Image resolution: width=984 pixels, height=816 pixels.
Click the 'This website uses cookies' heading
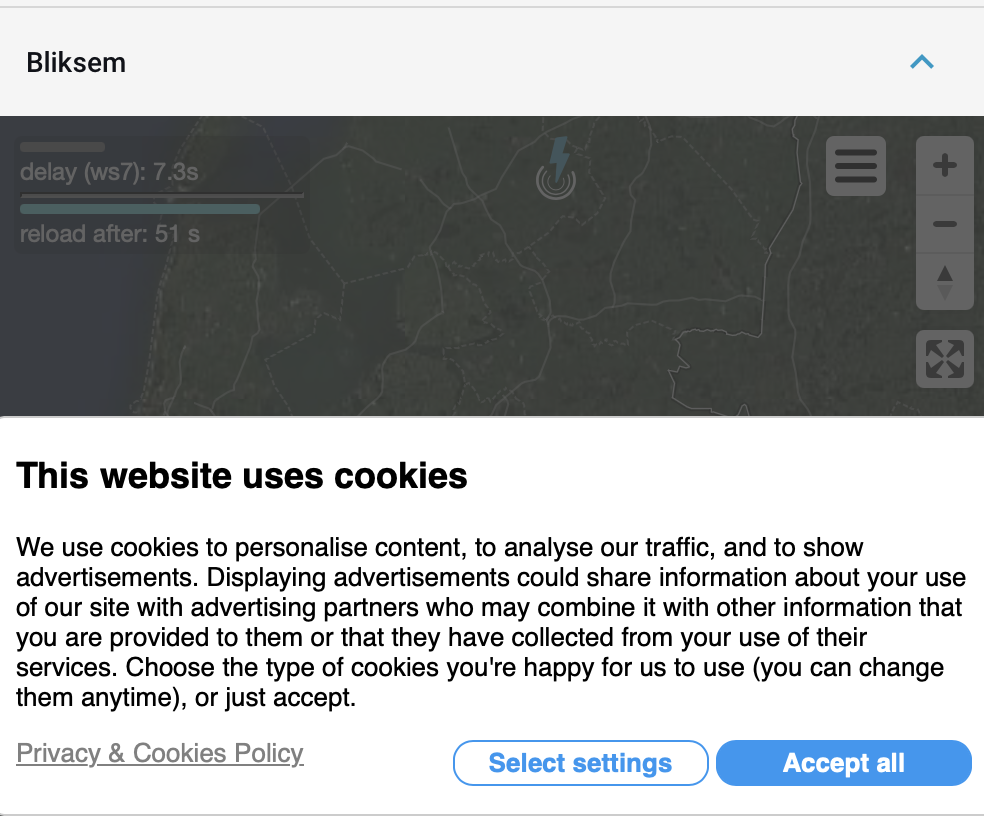point(242,475)
